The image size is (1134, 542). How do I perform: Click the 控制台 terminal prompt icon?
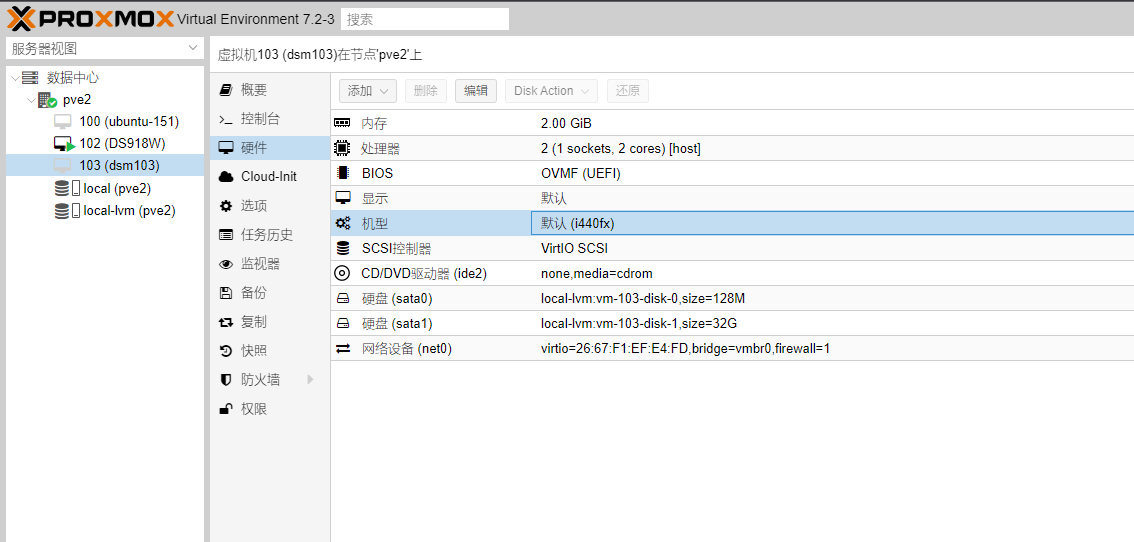pos(226,119)
